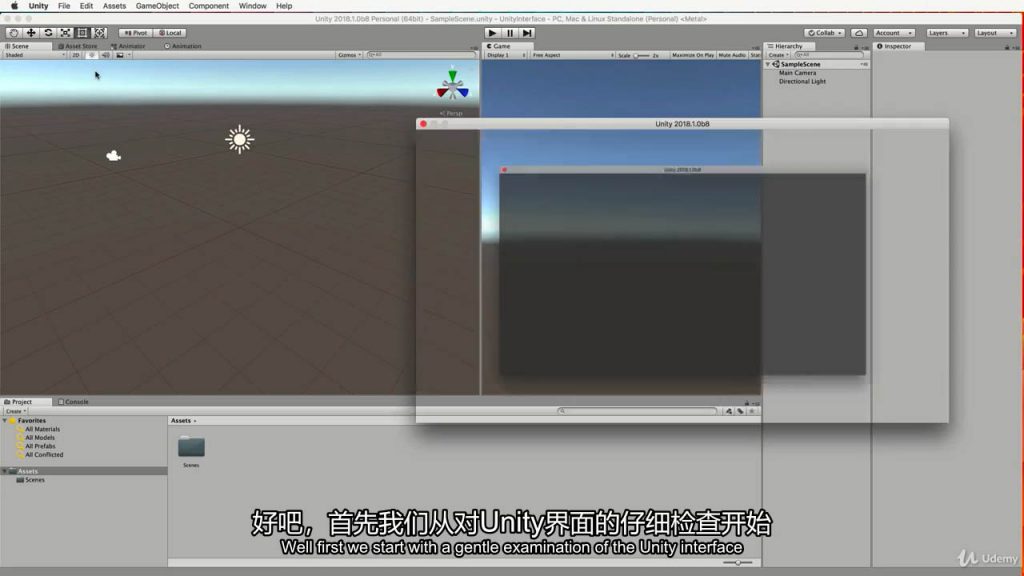Click the scene orientation gizmo
Viewport: 1024px width, 576px height.
(453, 86)
